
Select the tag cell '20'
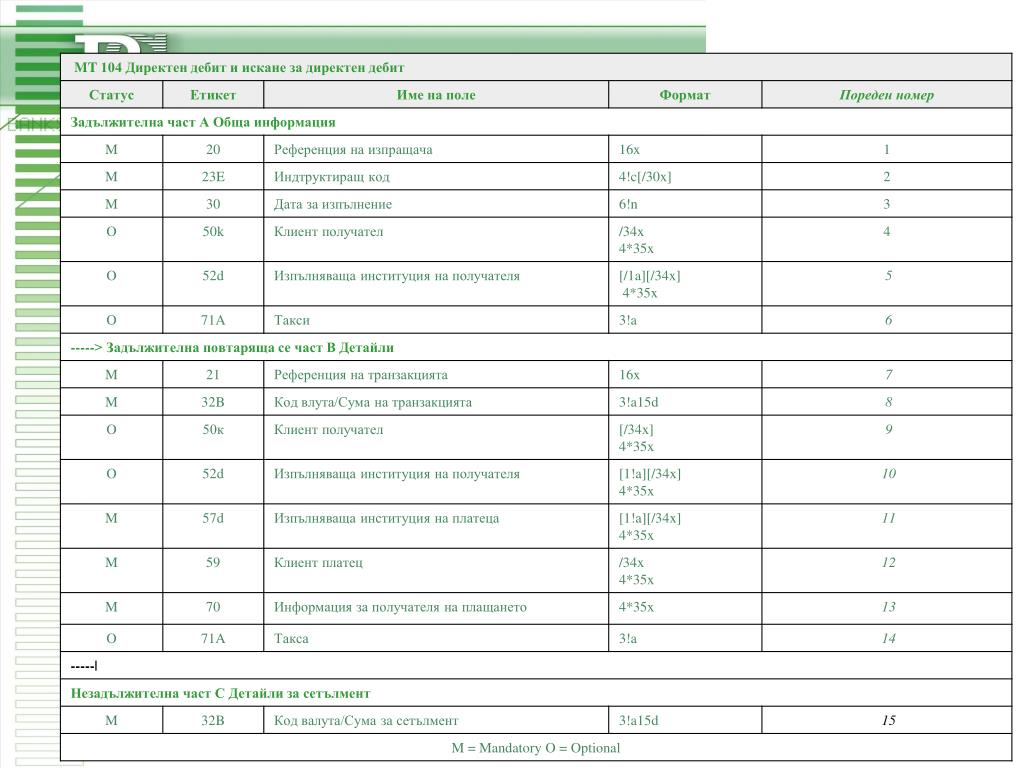(x=213, y=150)
